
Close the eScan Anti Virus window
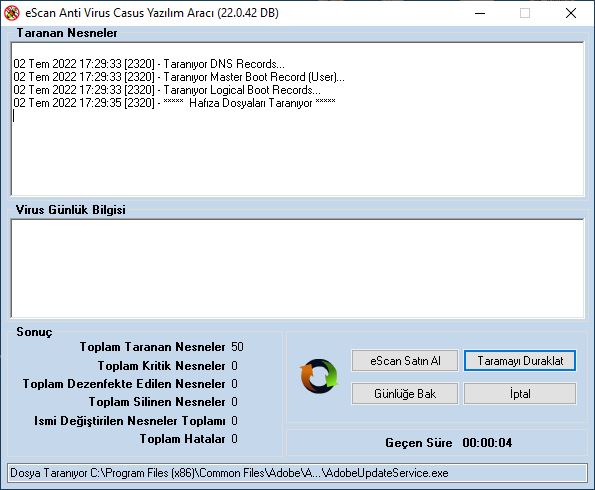pos(571,13)
